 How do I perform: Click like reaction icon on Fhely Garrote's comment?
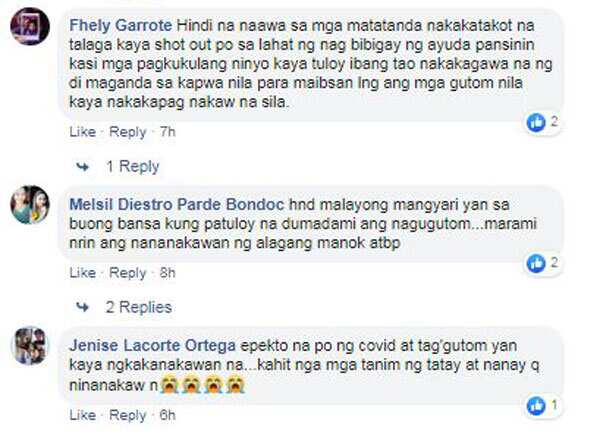536,123
